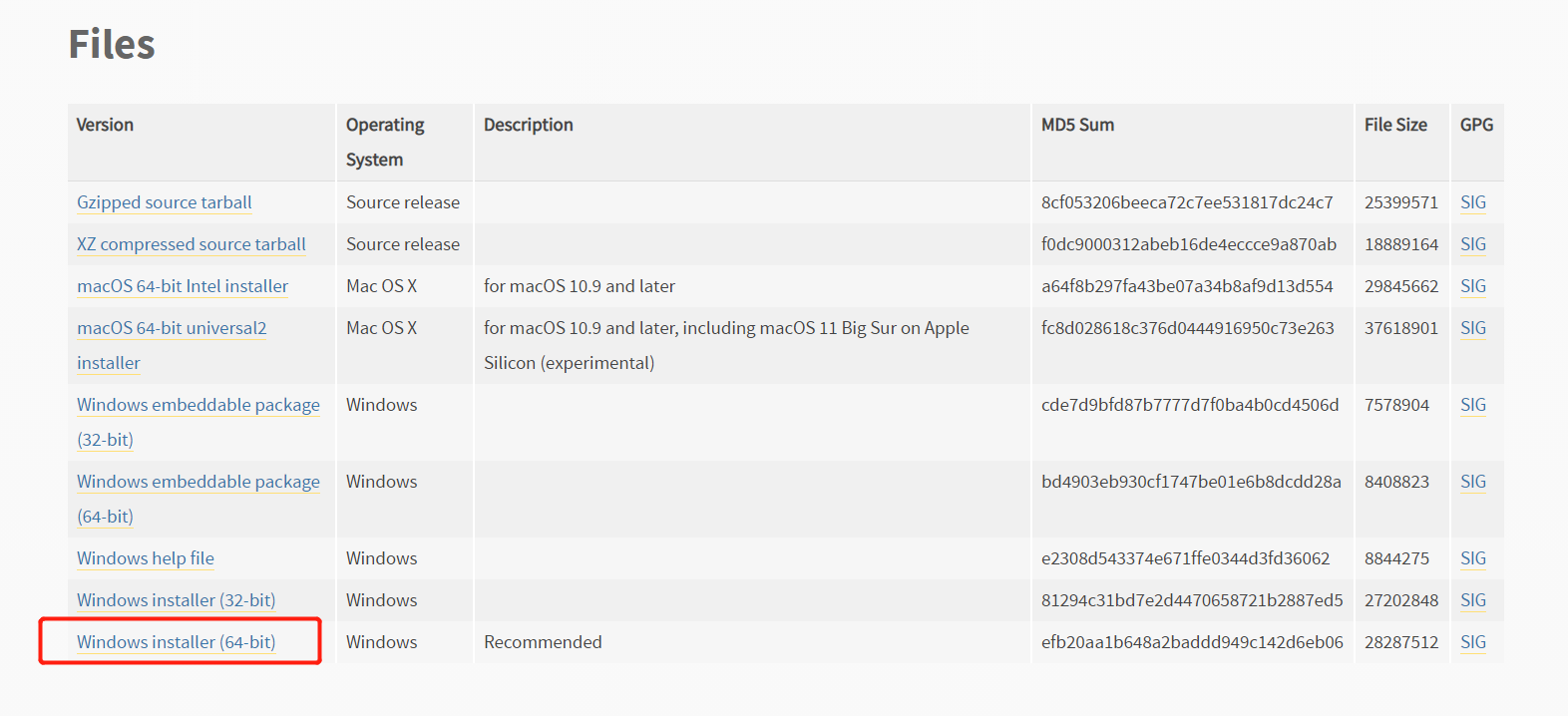This screenshot has width=1568, height=716.
Task: Open the Gzipped source tarball link
Action: click(165, 202)
